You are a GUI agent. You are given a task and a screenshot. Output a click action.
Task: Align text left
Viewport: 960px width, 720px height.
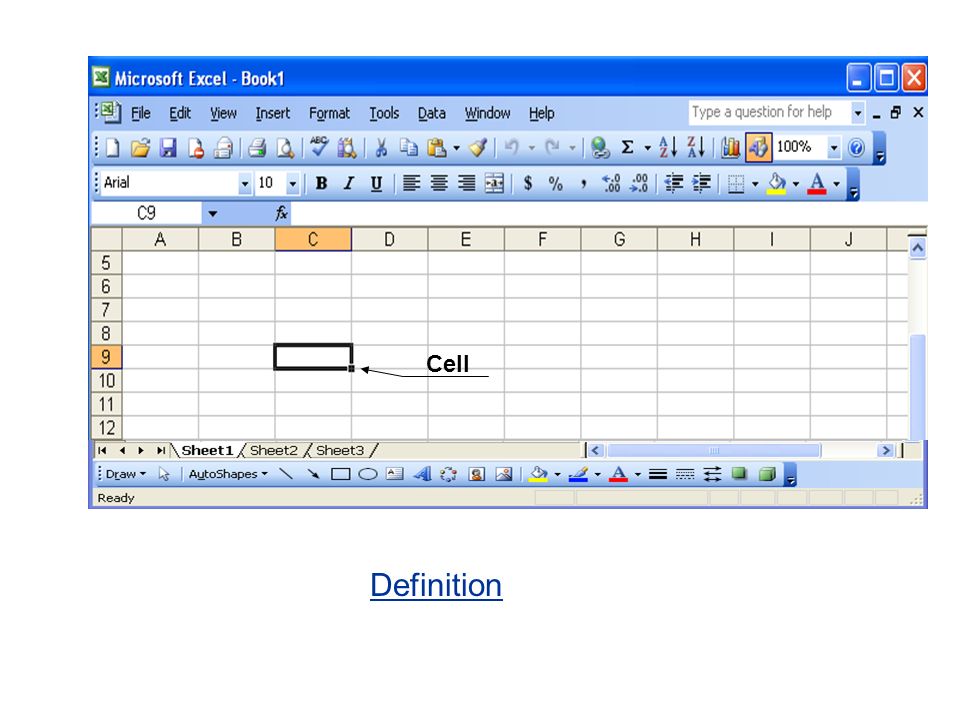point(411,183)
